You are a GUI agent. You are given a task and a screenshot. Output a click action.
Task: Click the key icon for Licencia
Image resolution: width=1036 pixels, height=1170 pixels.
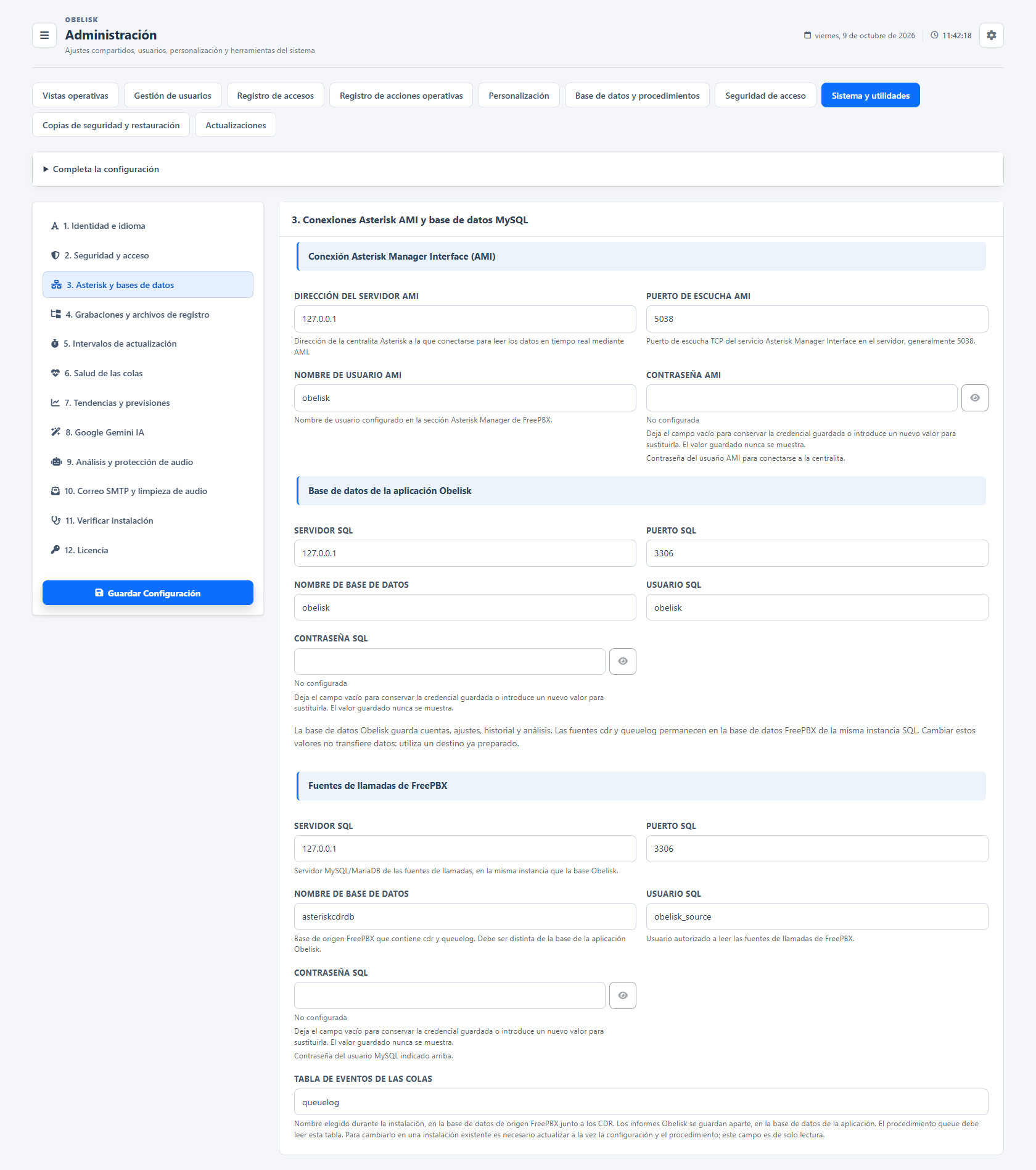(x=55, y=550)
